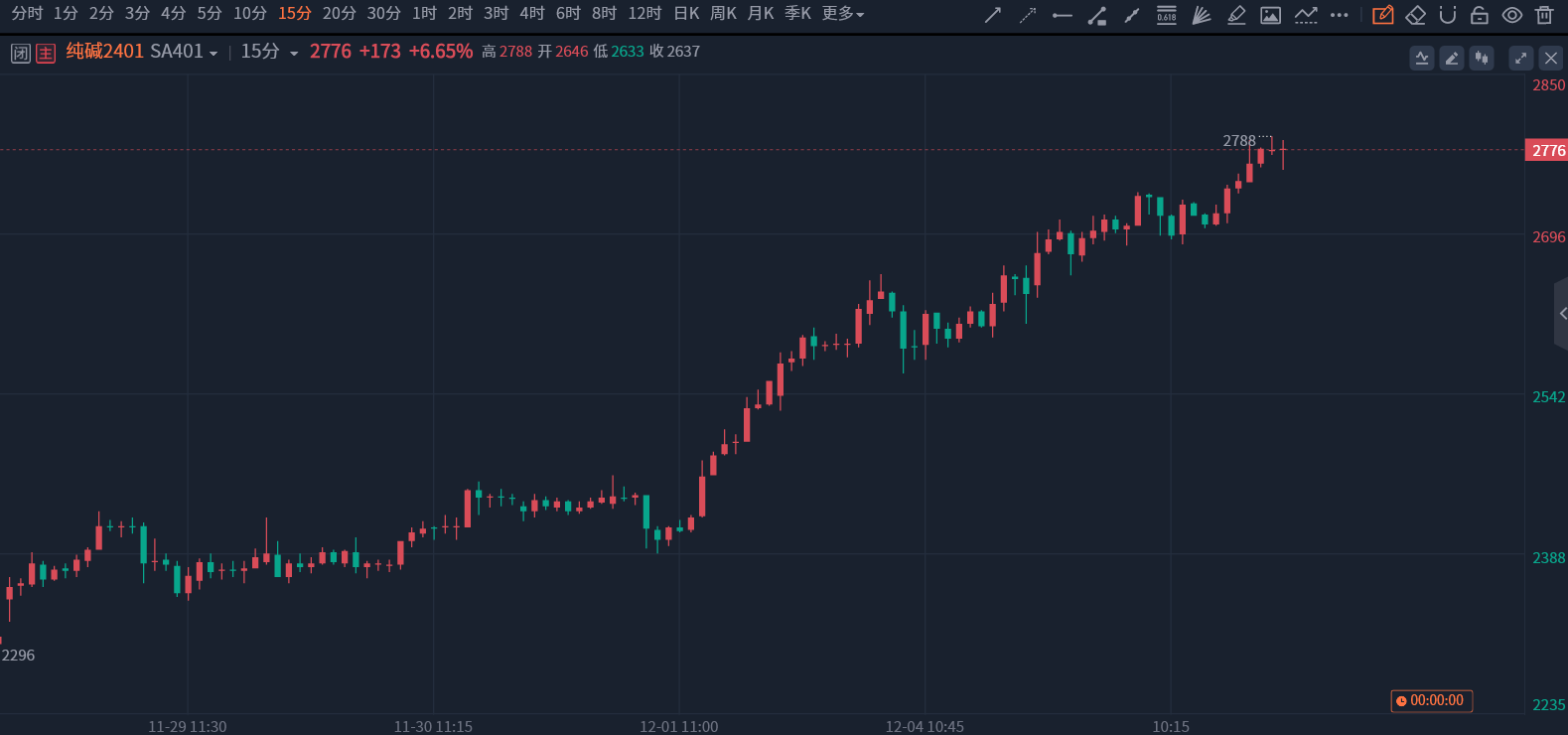Select the trend polyline forecast tool
Screen dimensions: 1568x735
(1306, 15)
